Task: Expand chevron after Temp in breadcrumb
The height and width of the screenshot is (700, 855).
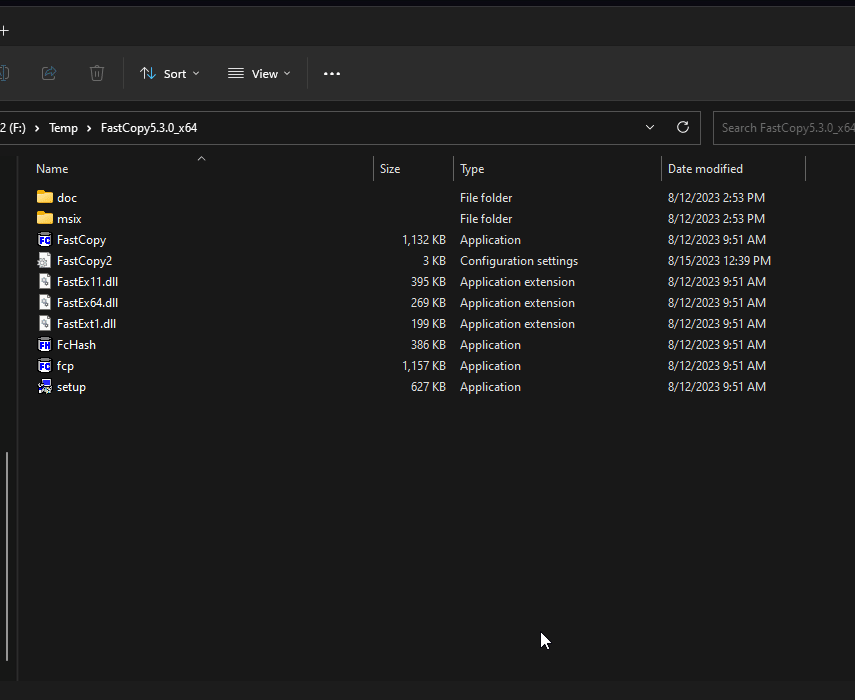Action: (89, 128)
